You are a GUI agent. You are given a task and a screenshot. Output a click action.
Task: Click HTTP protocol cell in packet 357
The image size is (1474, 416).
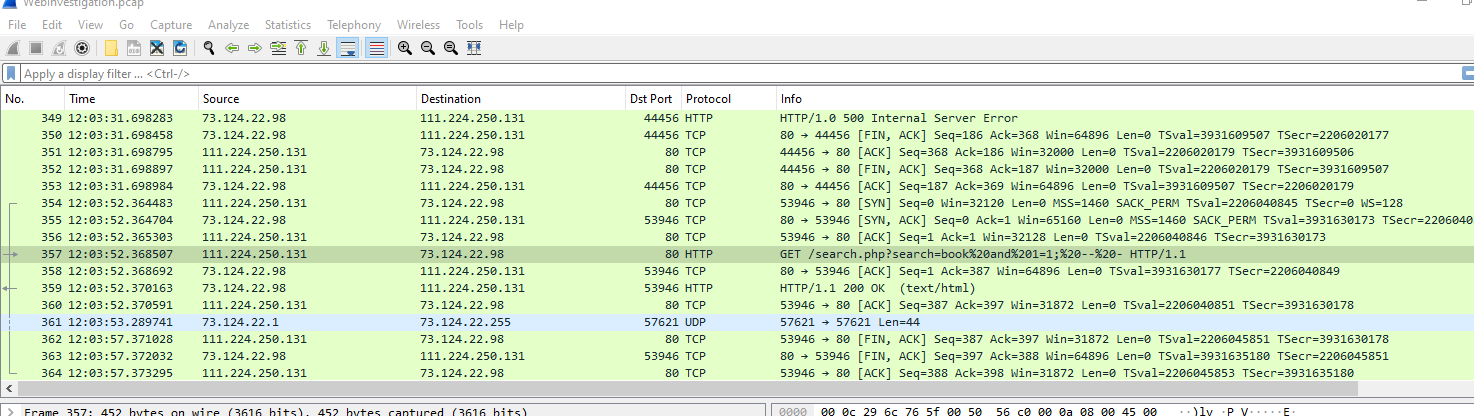(x=700, y=254)
